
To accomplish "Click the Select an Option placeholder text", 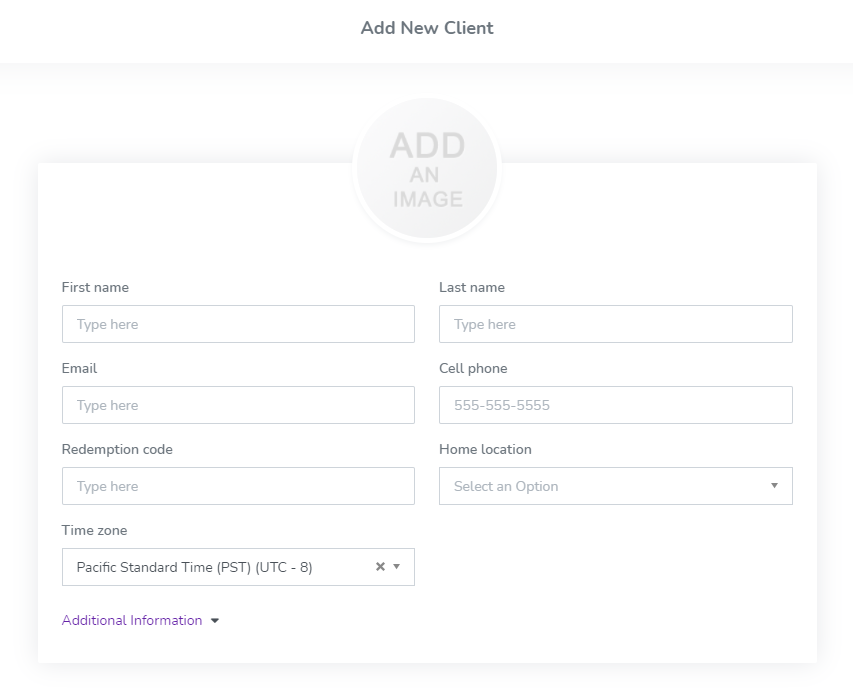I will [x=506, y=486].
